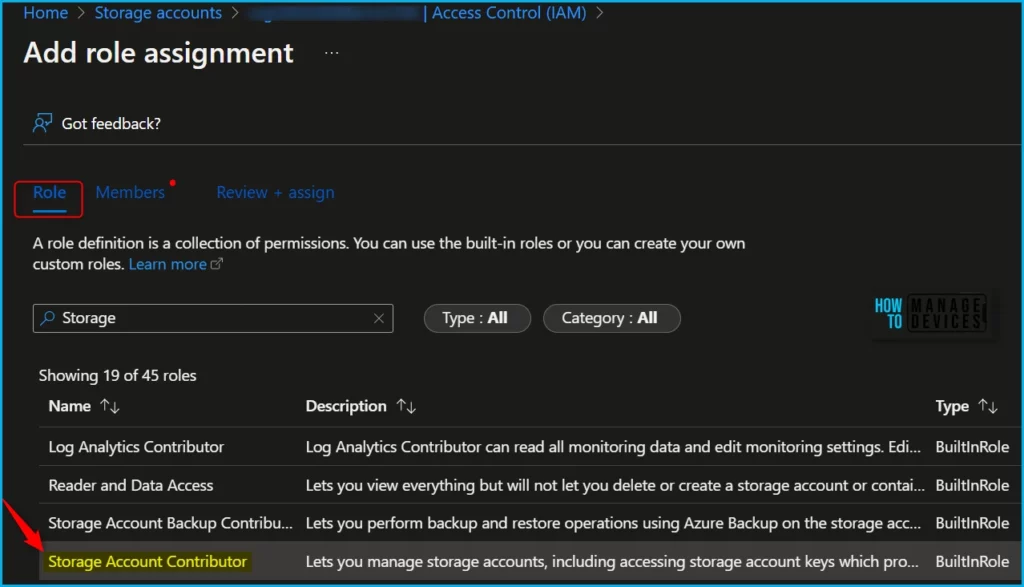1024x587 pixels.
Task: Go to the Home breadcrumb
Action: [46, 12]
